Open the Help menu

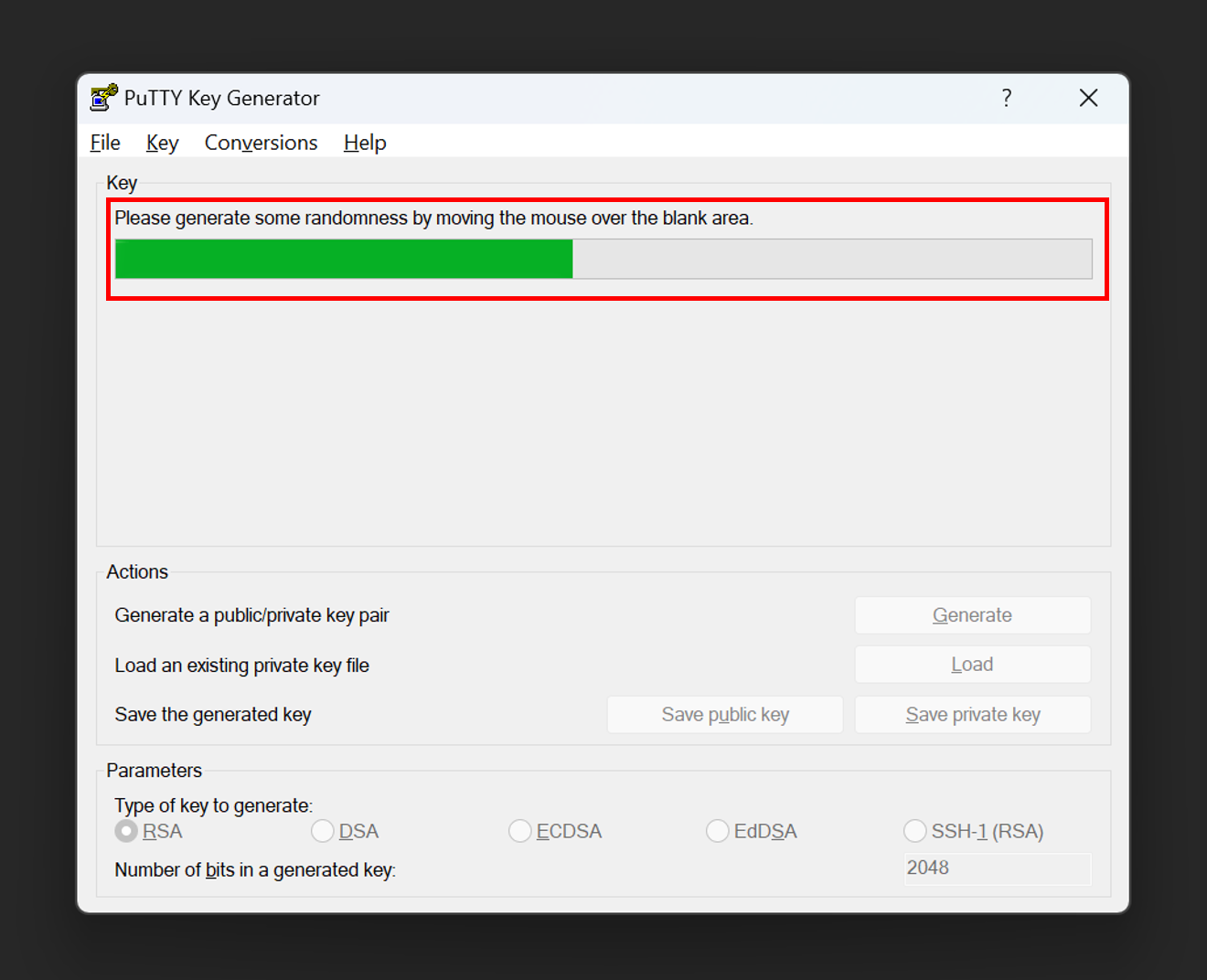[365, 143]
